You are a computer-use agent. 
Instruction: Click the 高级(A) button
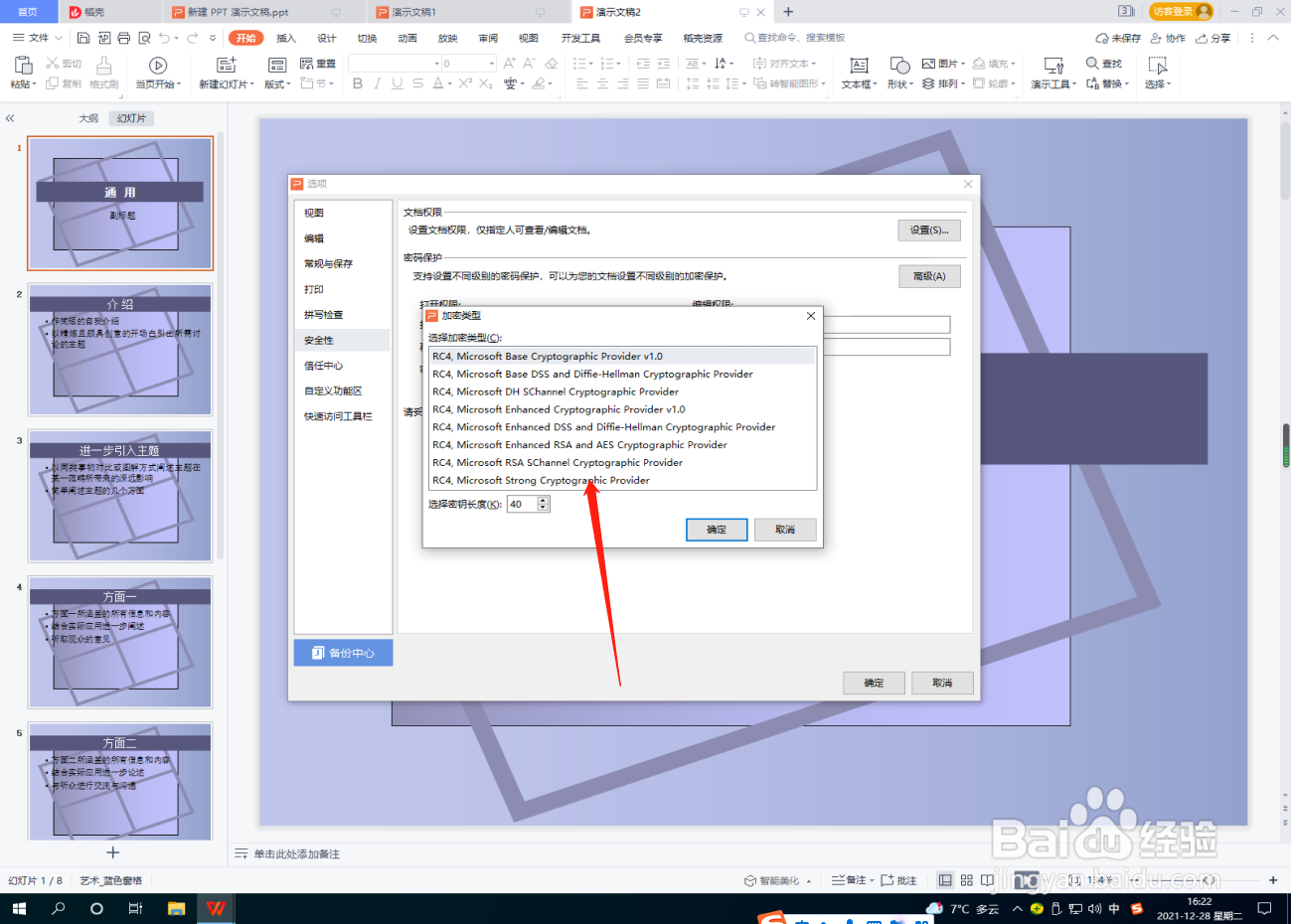pyautogui.click(x=929, y=276)
